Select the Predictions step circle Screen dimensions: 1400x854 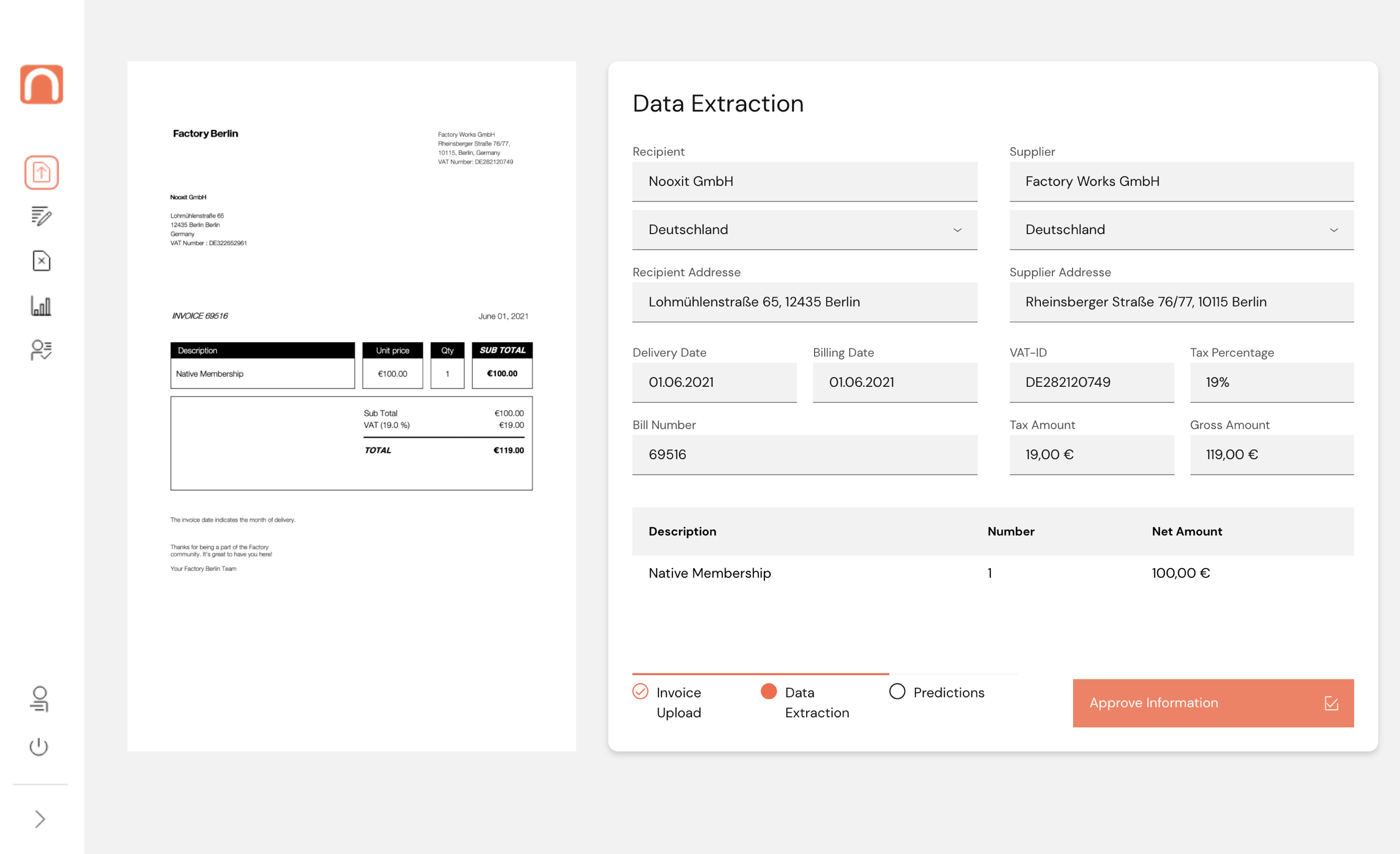pos(897,692)
